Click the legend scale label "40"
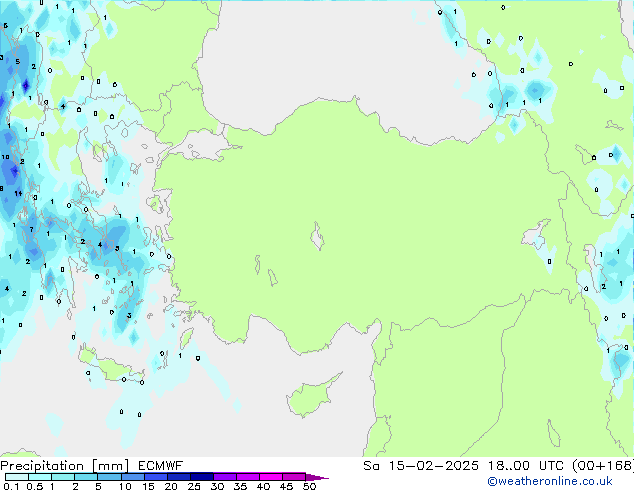Image resolution: width=634 pixels, height=490 pixels. click(x=263, y=486)
